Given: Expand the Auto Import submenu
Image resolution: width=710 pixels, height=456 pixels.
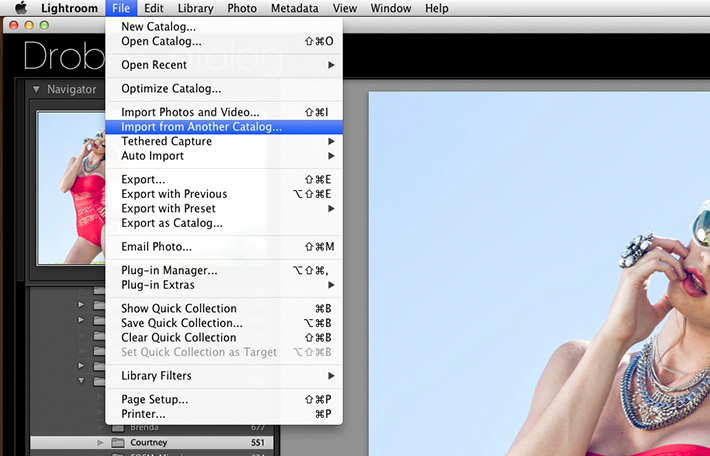Looking at the screenshot, I should tap(224, 156).
